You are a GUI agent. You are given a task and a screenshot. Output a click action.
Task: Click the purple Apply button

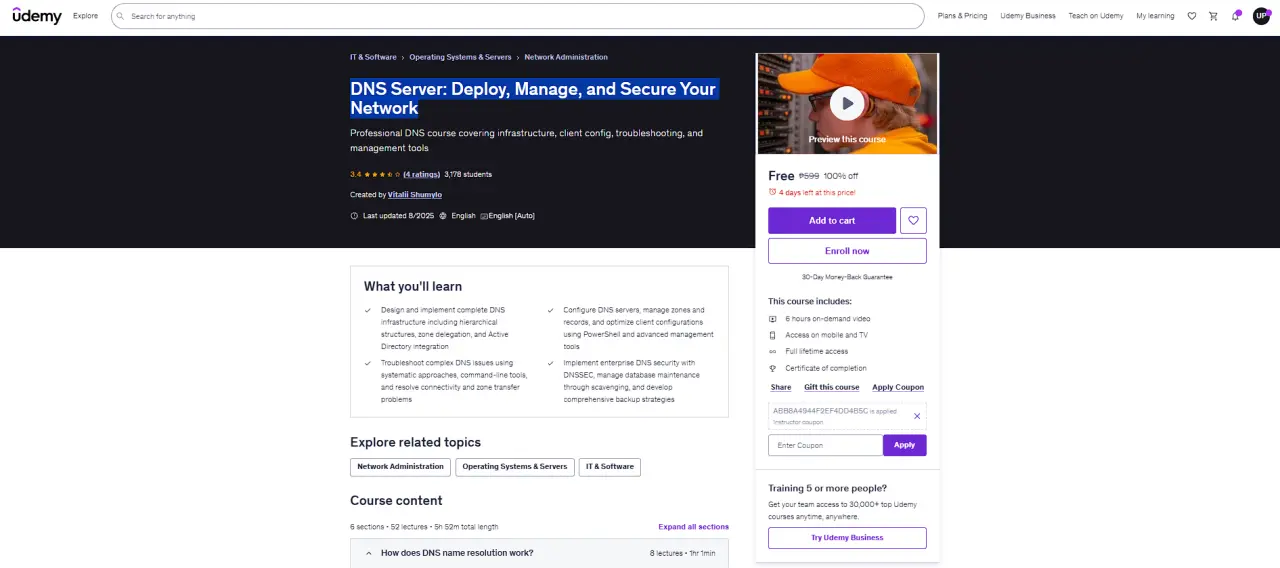tap(905, 445)
